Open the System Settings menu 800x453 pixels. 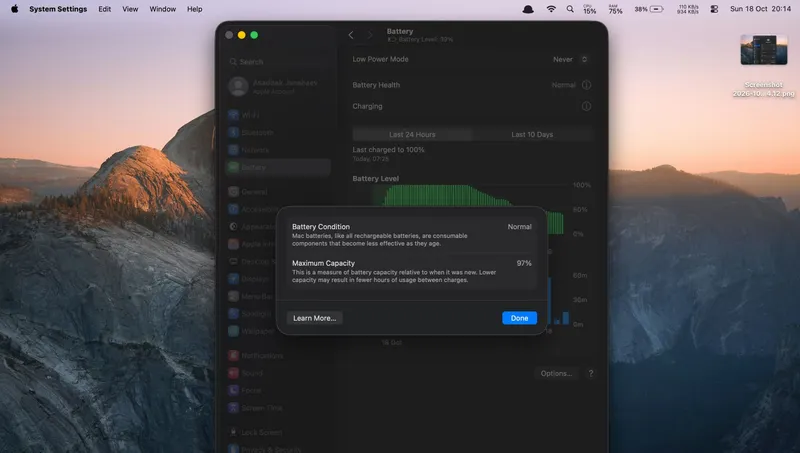(x=58, y=9)
